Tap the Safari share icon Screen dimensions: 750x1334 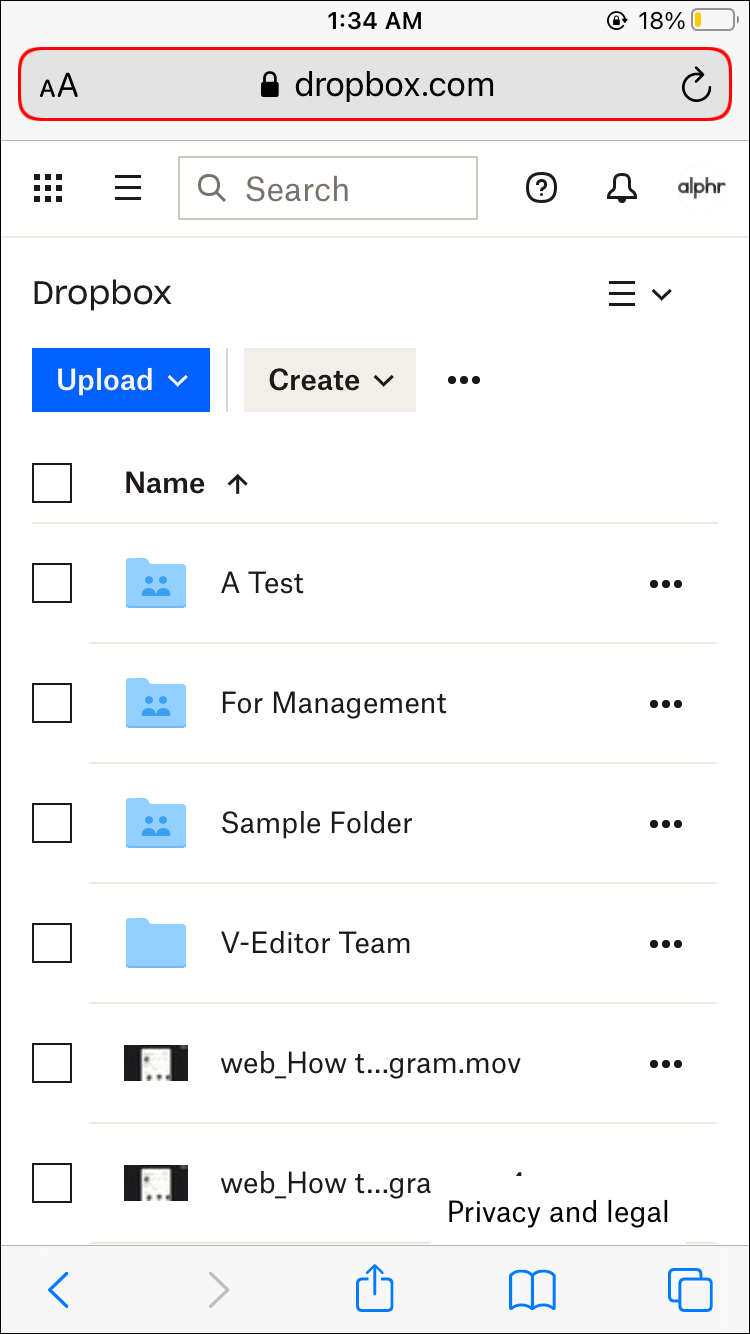point(375,1289)
